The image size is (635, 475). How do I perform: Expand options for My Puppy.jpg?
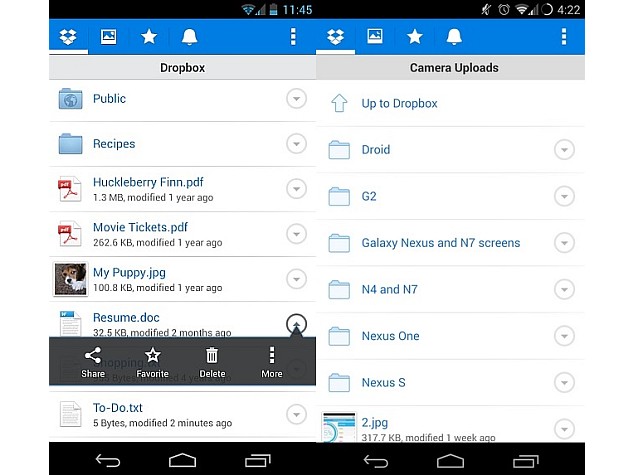(296, 279)
